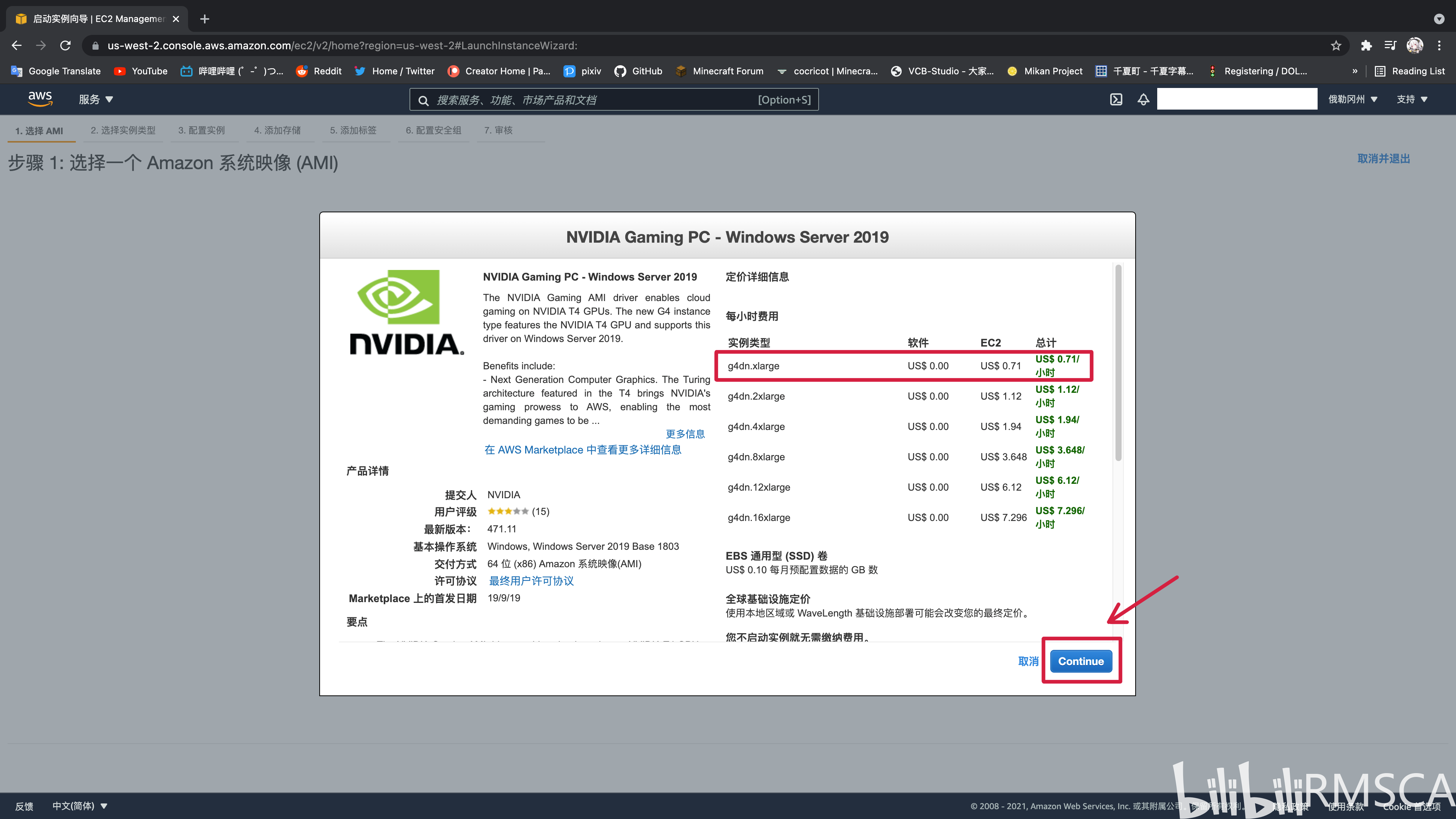Expand the 服务 services dropdown

click(x=96, y=99)
